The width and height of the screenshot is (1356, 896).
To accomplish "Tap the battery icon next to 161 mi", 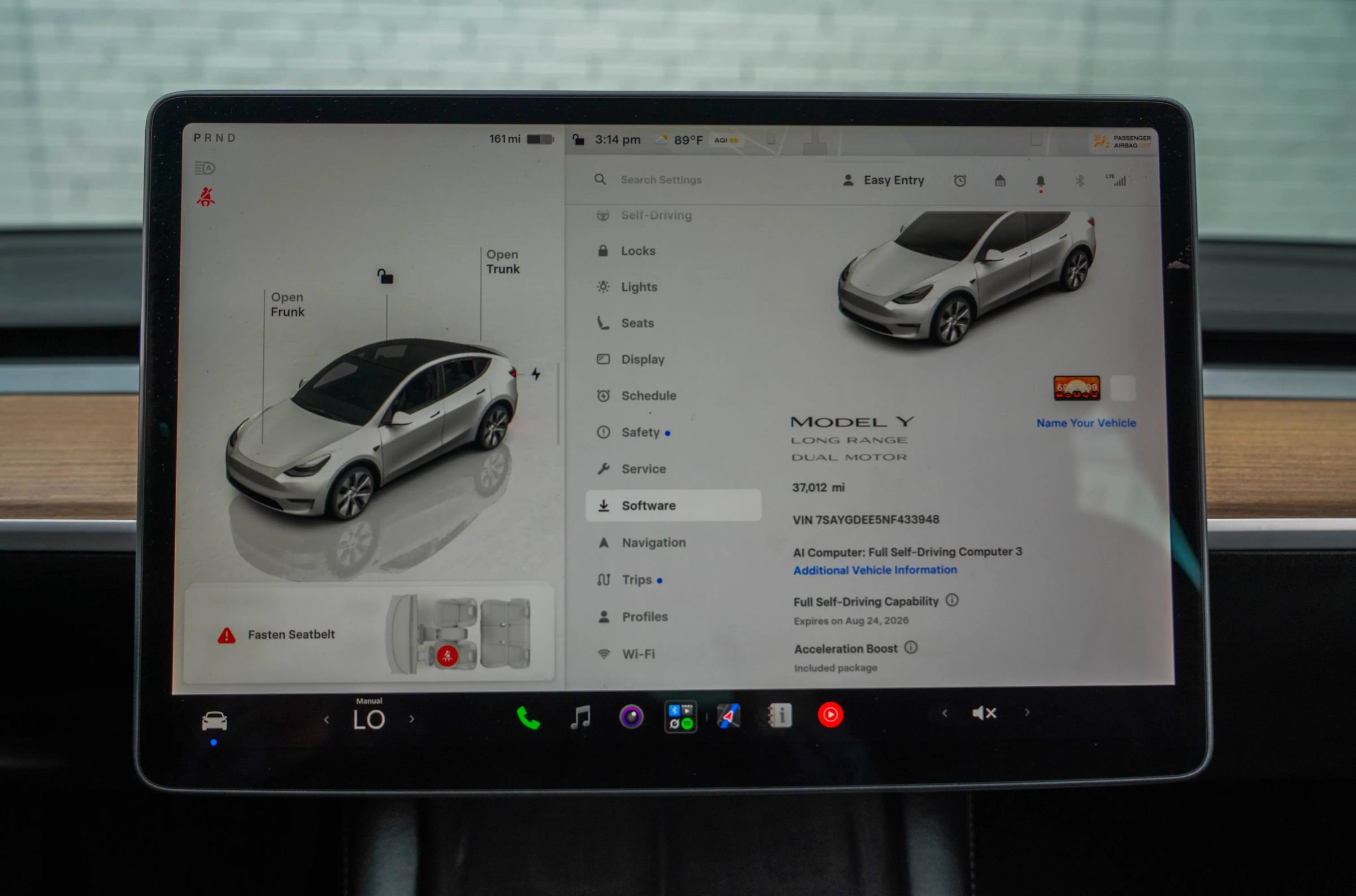I will (540, 139).
